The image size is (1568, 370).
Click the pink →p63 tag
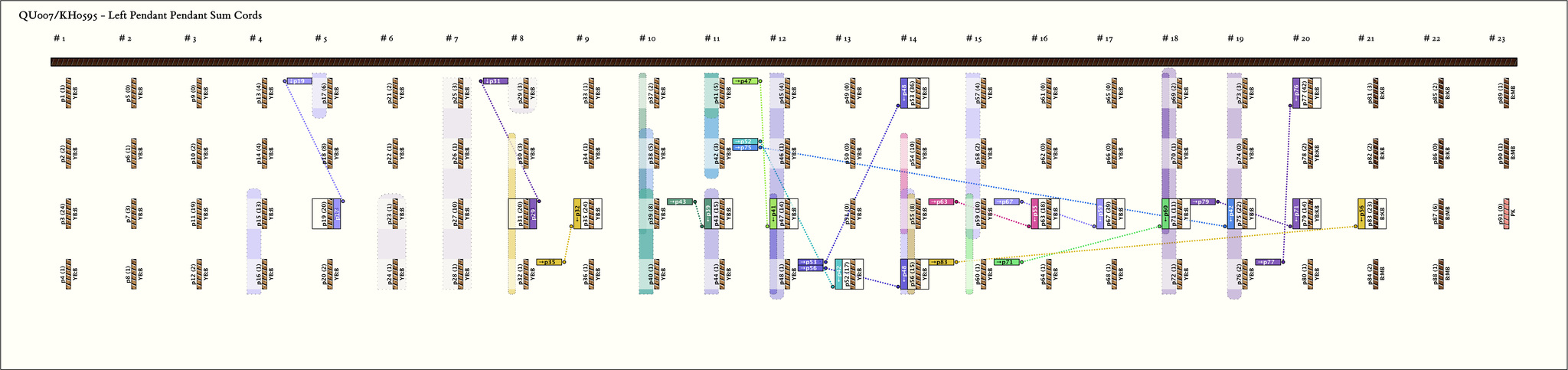(941, 201)
